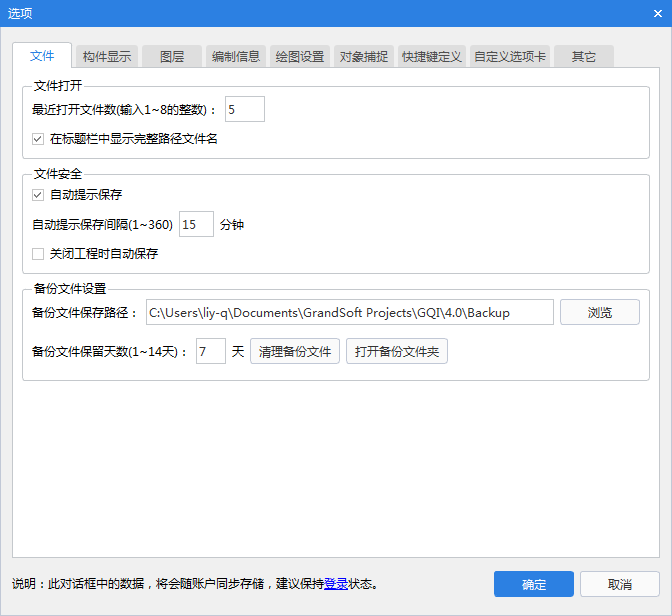Click the 最近打开文件数 input field
Viewport: 672px width, 616px height.
pos(245,109)
